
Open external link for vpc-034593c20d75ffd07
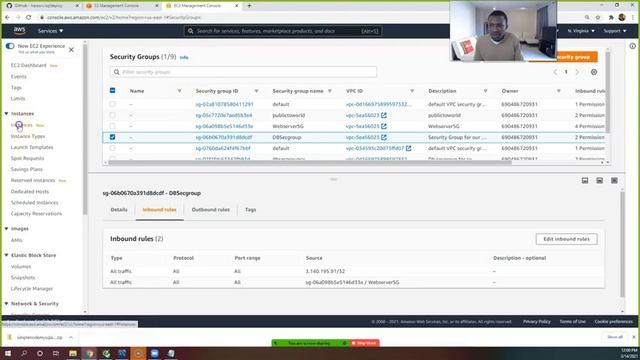pos(409,148)
